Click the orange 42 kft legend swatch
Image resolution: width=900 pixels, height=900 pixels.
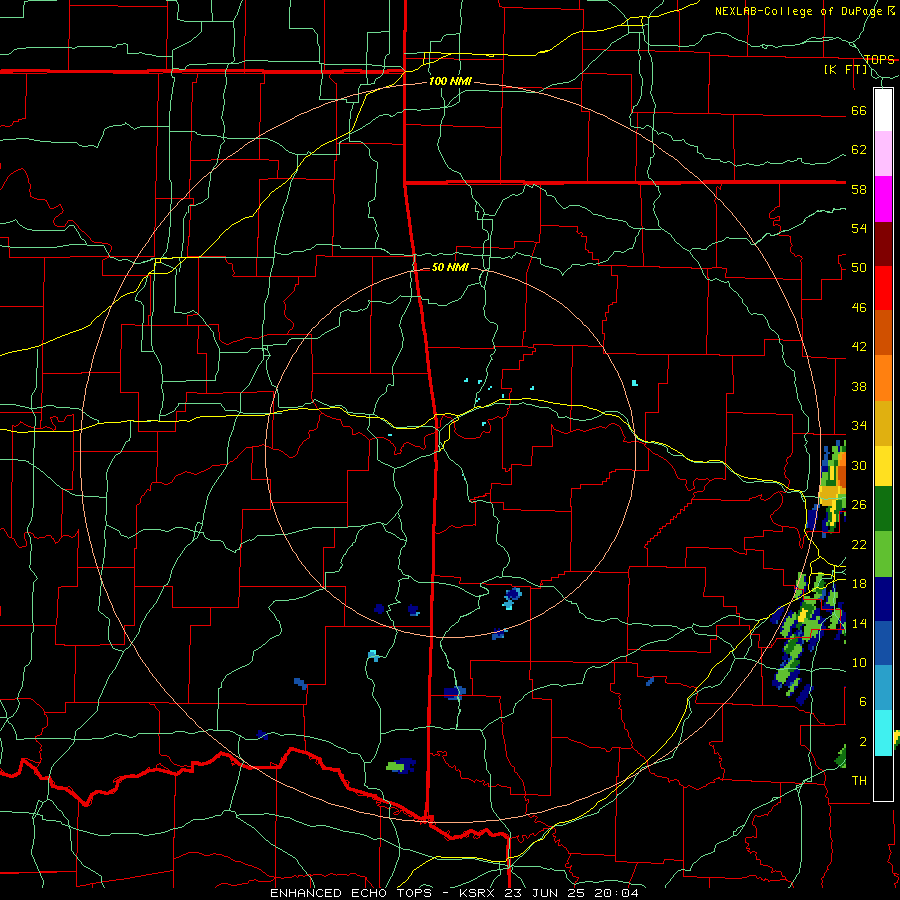pyautogui.click(x=883, y=378)
